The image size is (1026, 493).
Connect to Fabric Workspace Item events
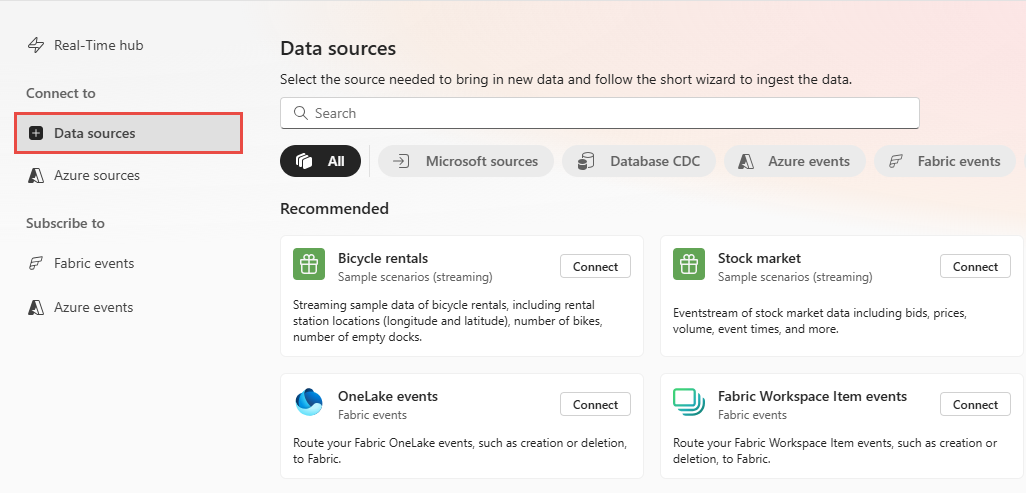point(975,405)
